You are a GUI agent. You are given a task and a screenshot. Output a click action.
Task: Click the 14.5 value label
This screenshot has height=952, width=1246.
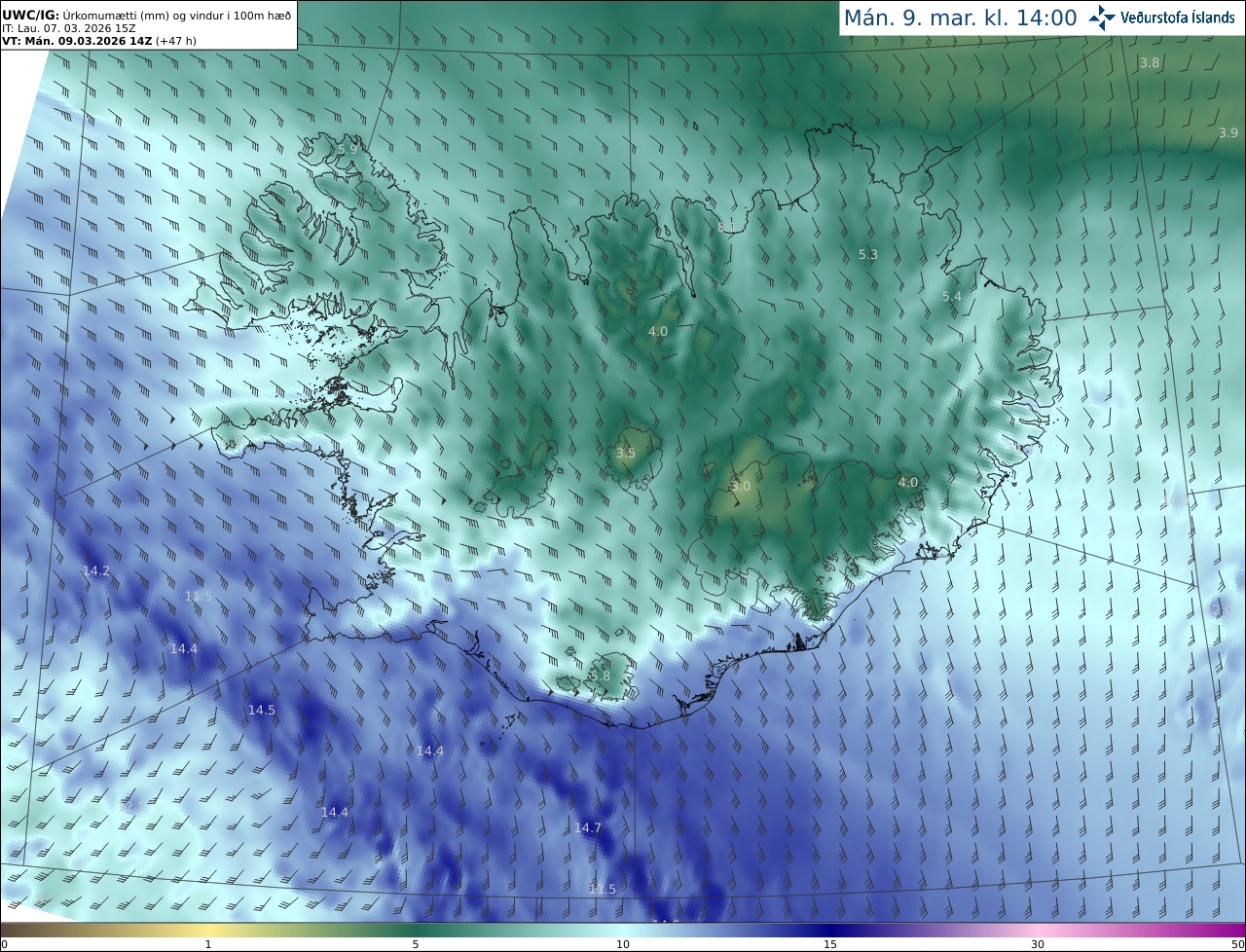pos(262,710)
